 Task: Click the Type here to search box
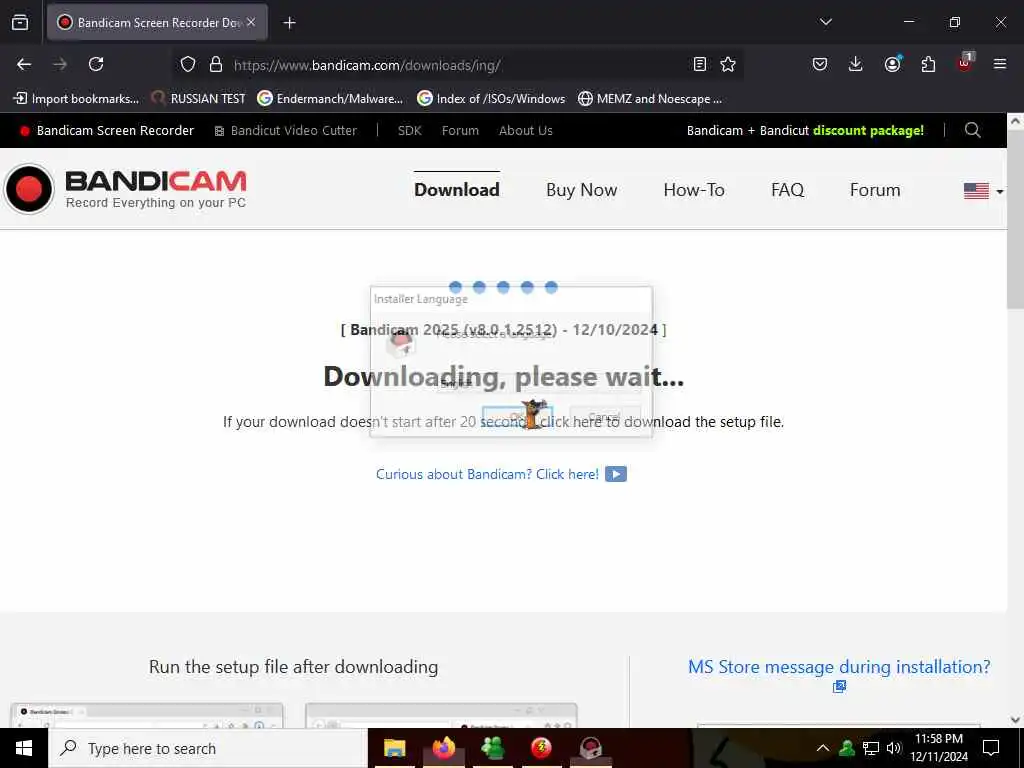click(208, 748)
